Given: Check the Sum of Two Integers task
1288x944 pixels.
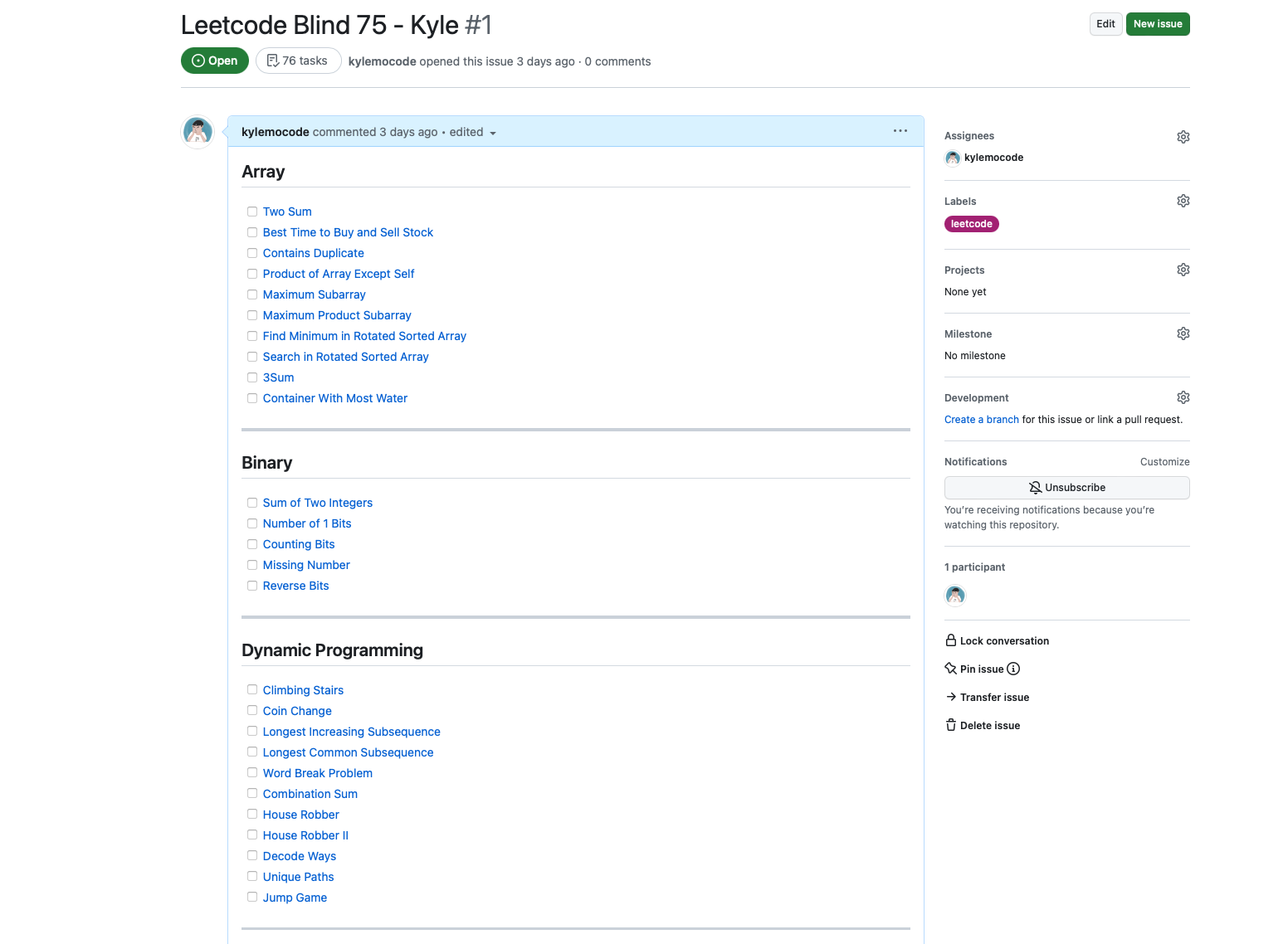Looking at the screenshot, I should pyautogui.click(x=252, y=503).
